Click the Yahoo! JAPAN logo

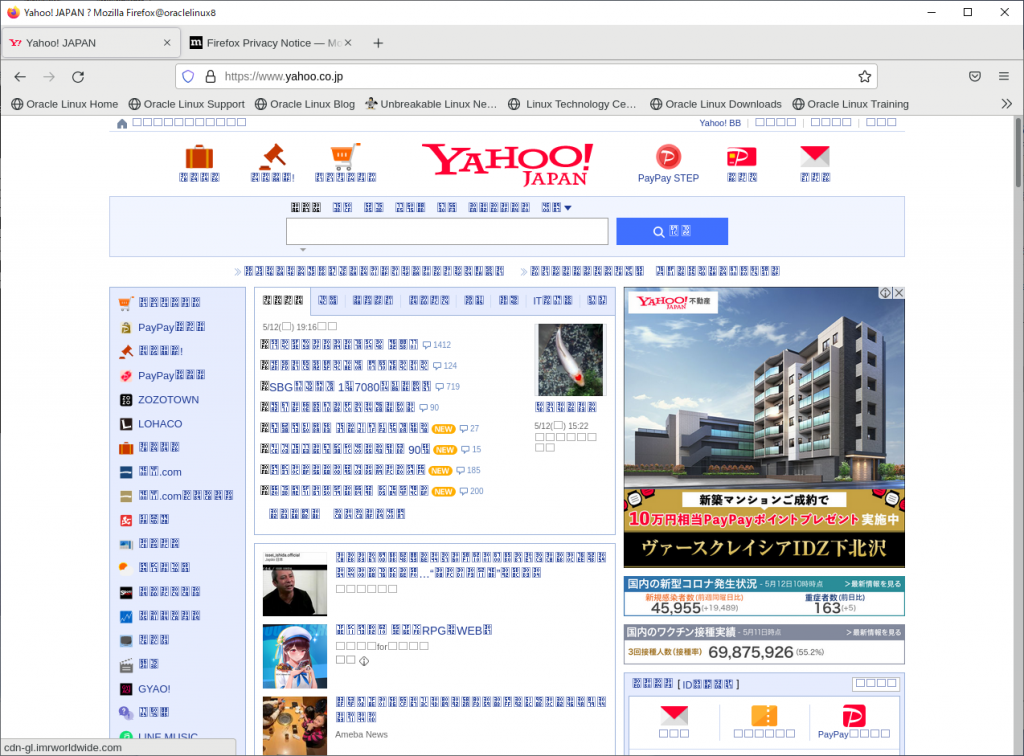(x=507, y=164)
